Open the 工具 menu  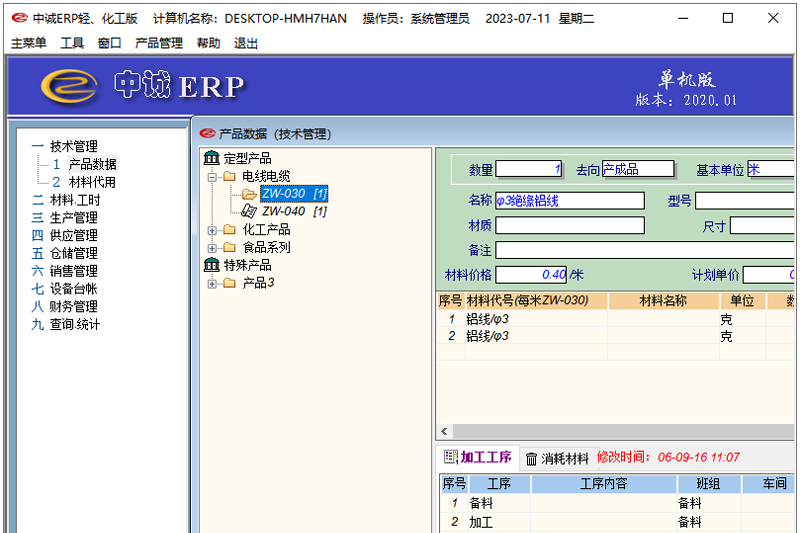72,43
